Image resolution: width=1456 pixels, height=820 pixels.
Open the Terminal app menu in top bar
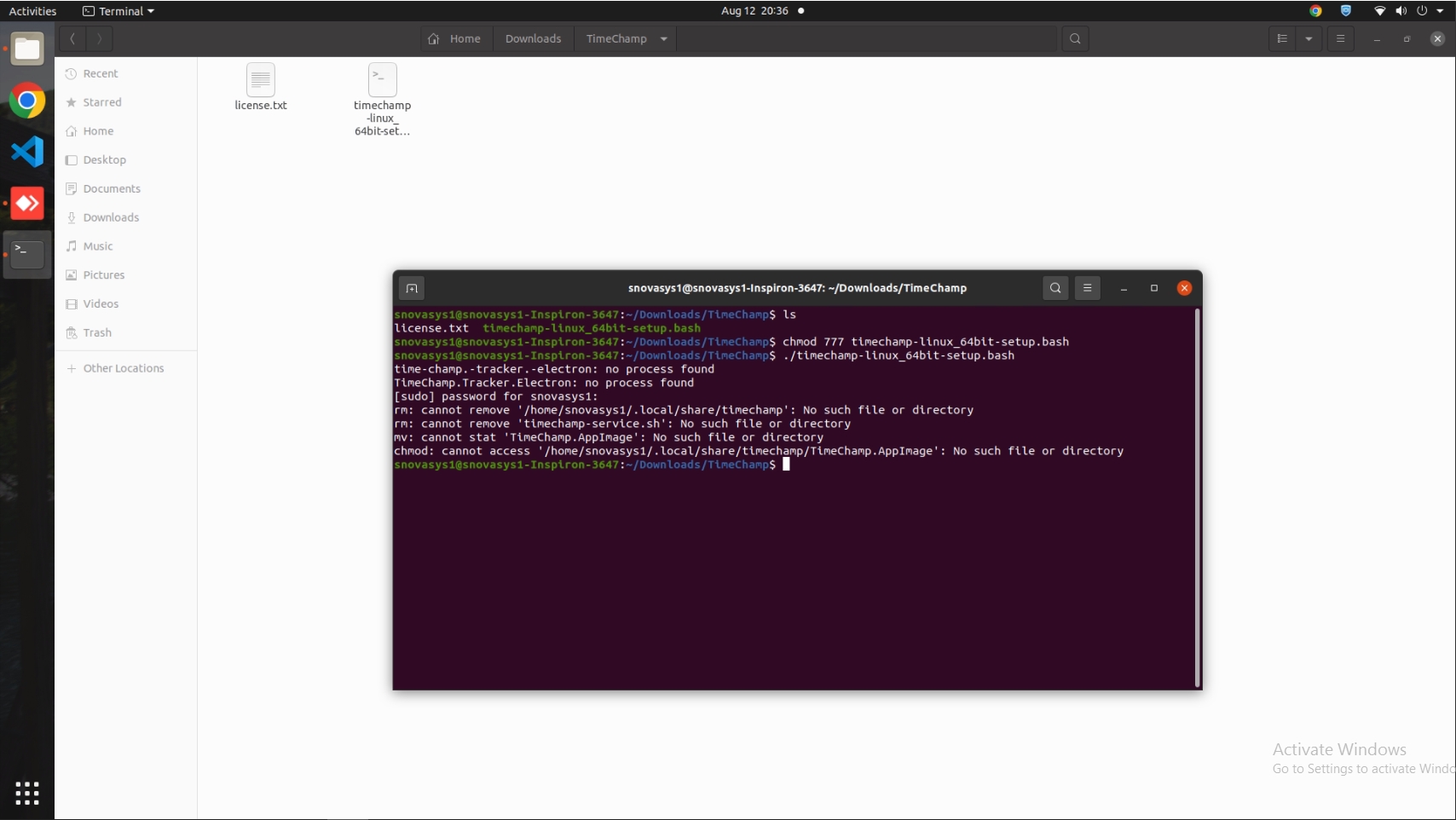(x=118, y=11)
